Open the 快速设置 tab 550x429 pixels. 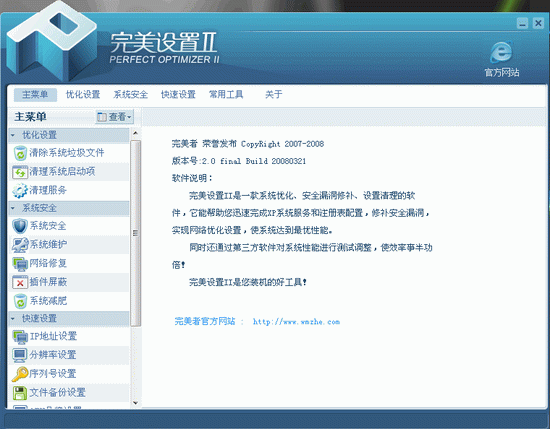pos(178,95)
